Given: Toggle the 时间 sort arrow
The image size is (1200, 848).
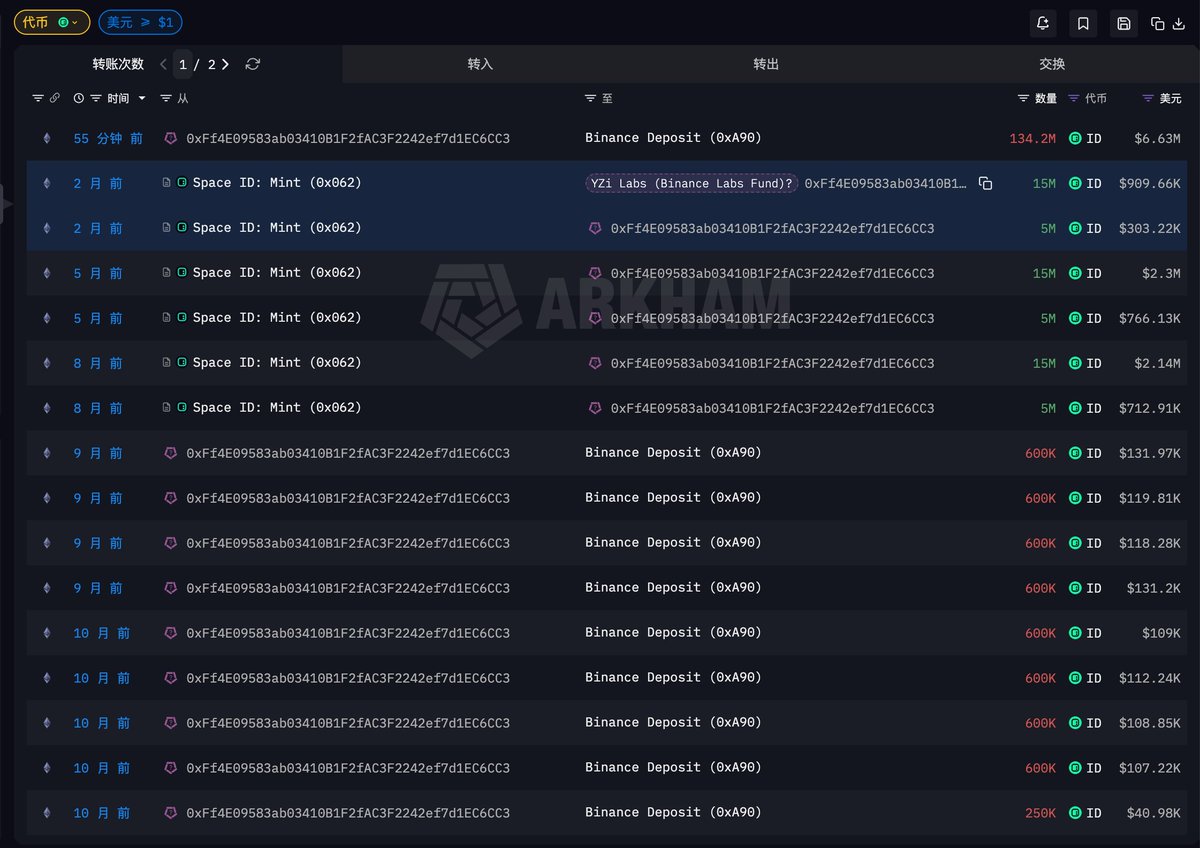Looking at the screenshot, I should (142, 98).
